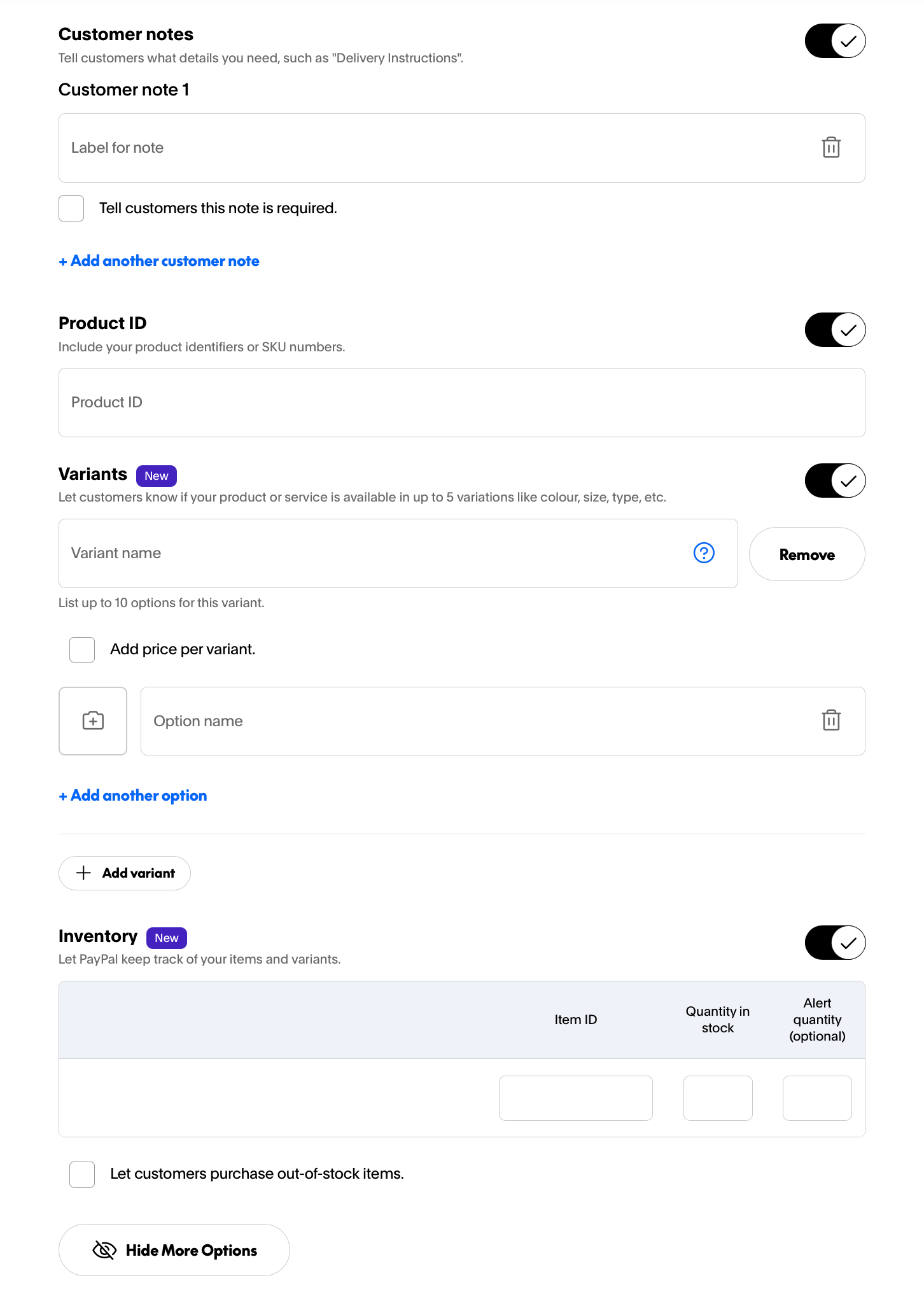The image size is (924, 1306).
Task: Click 'Add another customer note' link
Action: [159, 261]
